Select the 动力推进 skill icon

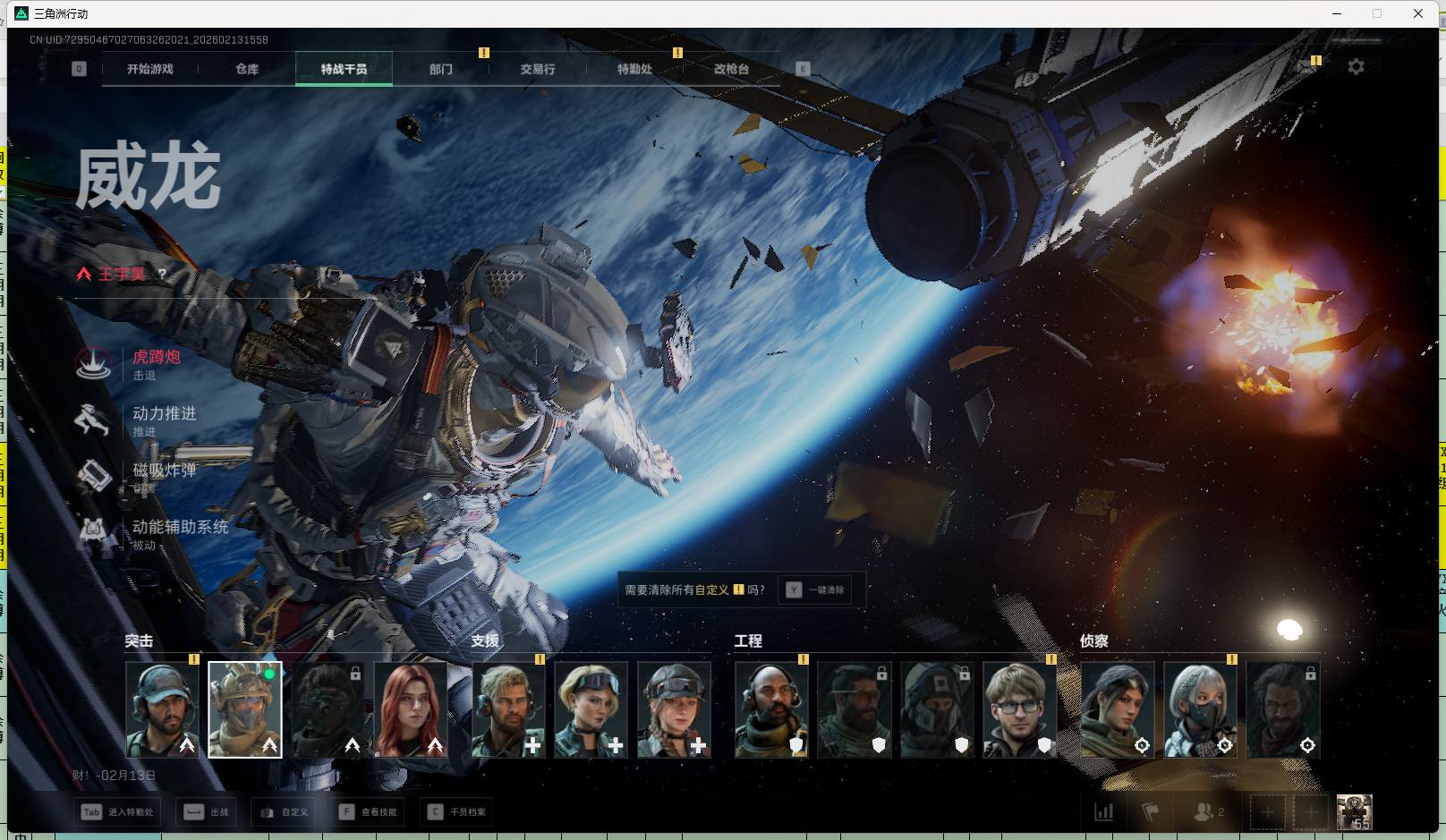tap(93, 420)
